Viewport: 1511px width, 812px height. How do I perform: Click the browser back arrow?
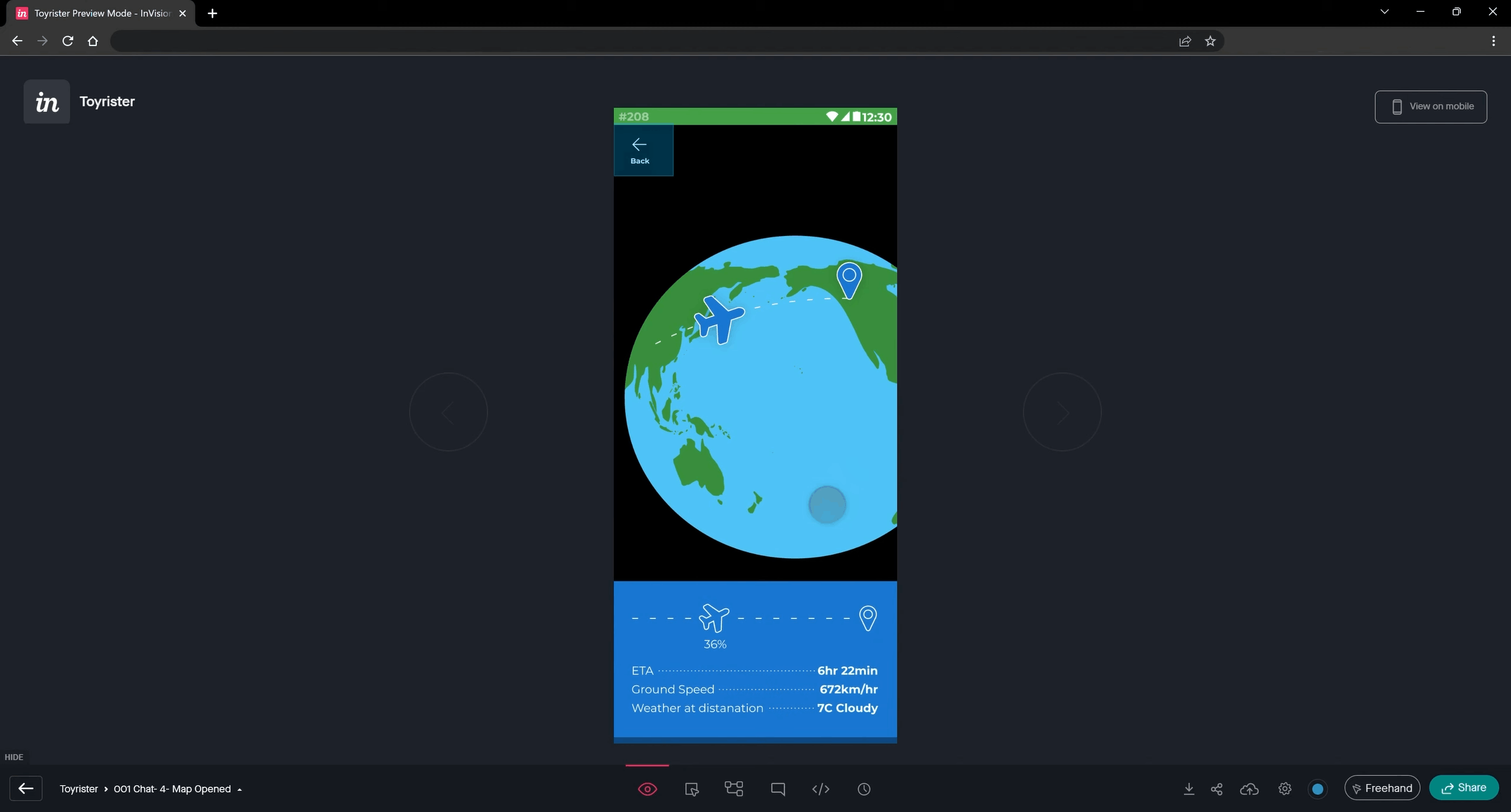pos(17,41)
